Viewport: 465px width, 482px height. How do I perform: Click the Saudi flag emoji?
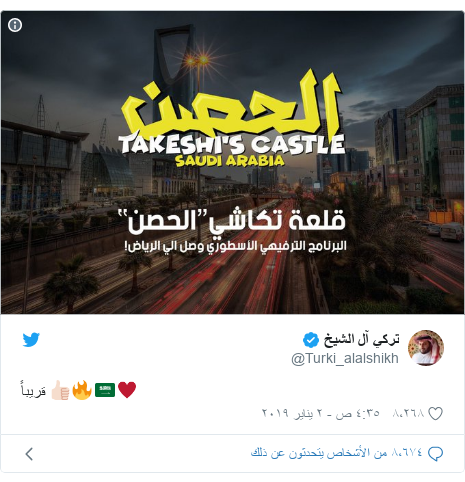click(x=105, y=390)
